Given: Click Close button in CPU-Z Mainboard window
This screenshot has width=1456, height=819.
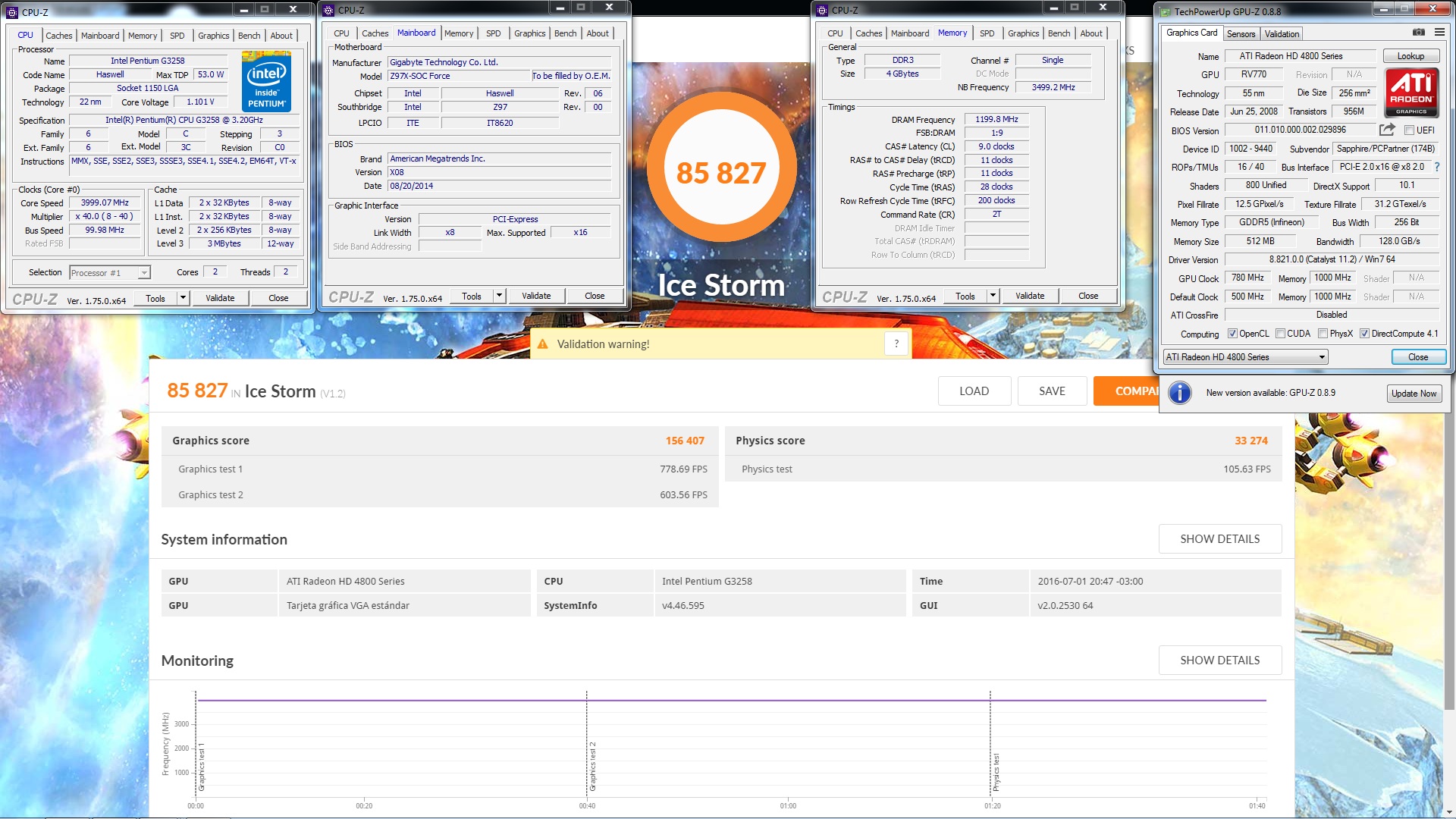Looking at the screenshot, I should (595, 296).
